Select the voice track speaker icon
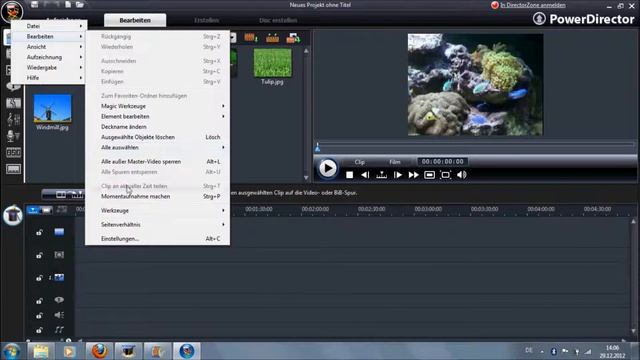This screenshot has width=640, height=360. [x=59, y=315]
